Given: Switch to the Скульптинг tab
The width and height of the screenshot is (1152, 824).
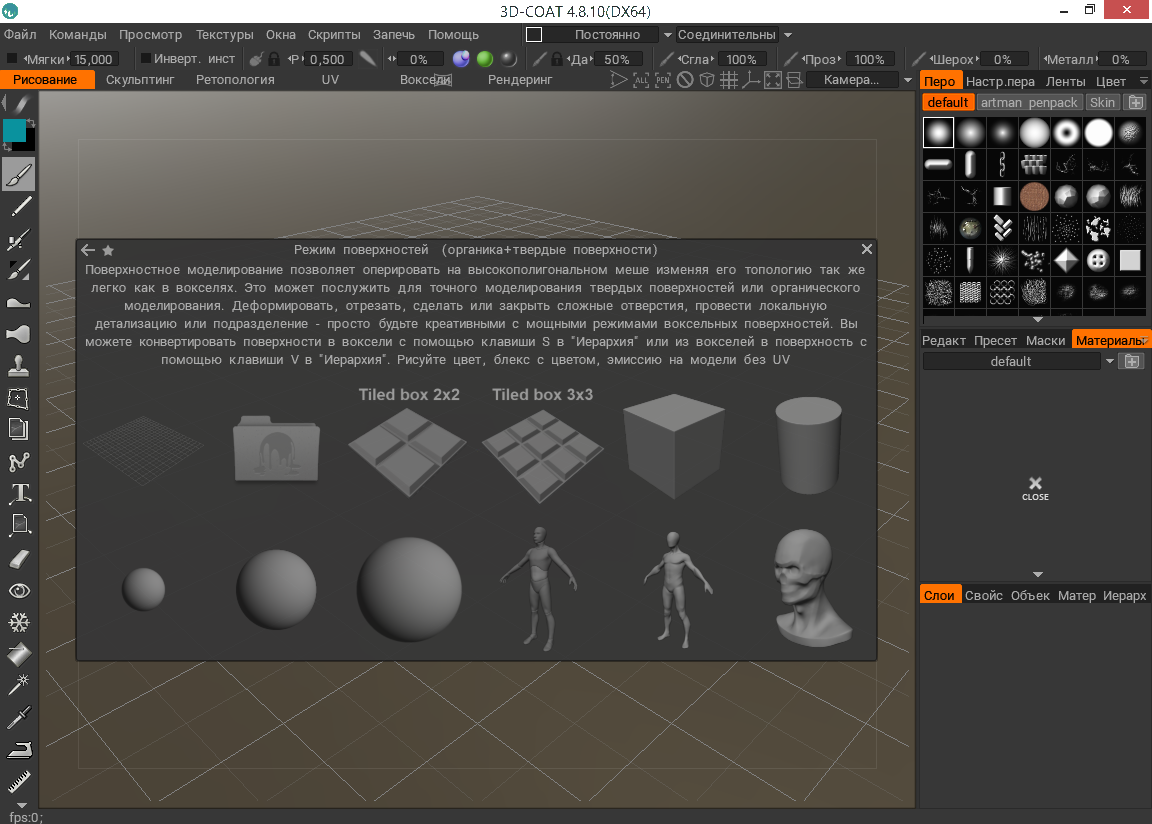Looking at the screenshot, I should (x=140, y=80).
